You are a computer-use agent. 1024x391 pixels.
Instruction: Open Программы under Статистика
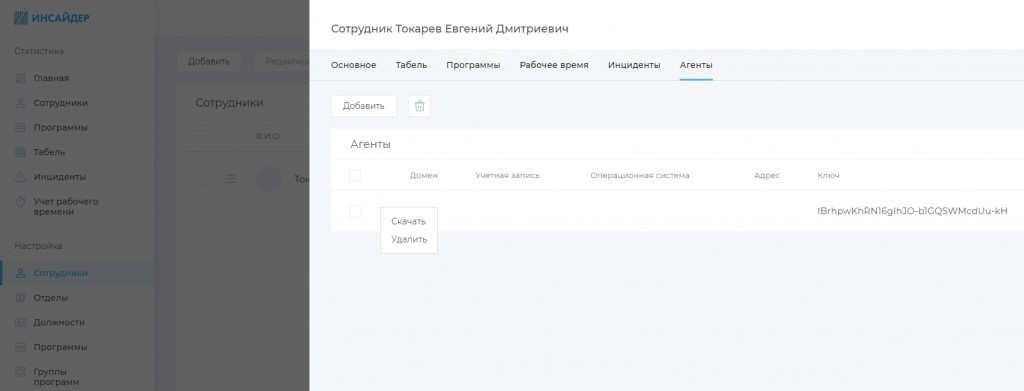60,128
